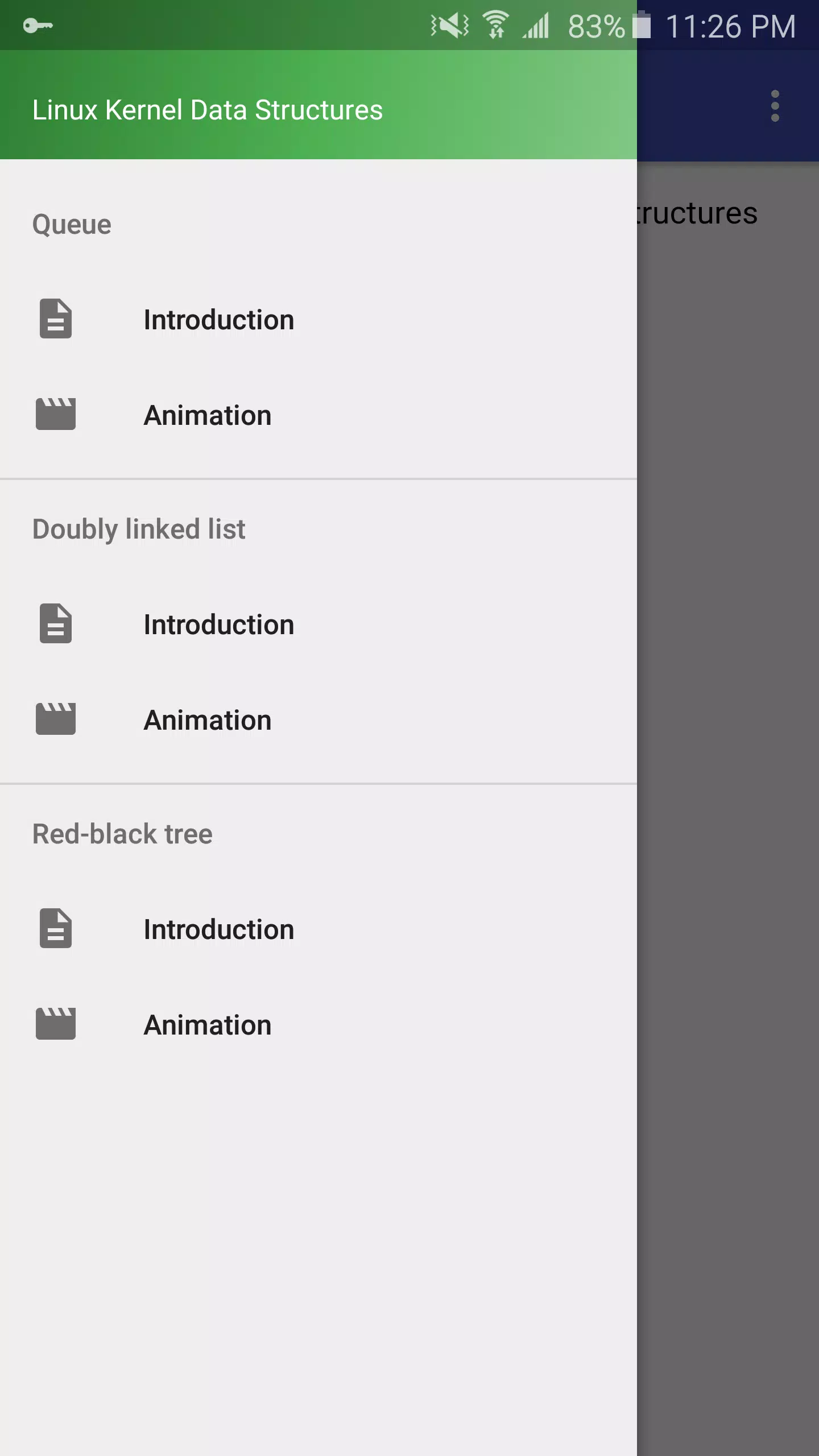The height and width of the screenshot is (1456, 819).
Task: Tap Doubly linked list Introduction document icon
Action: coord(56,623)
